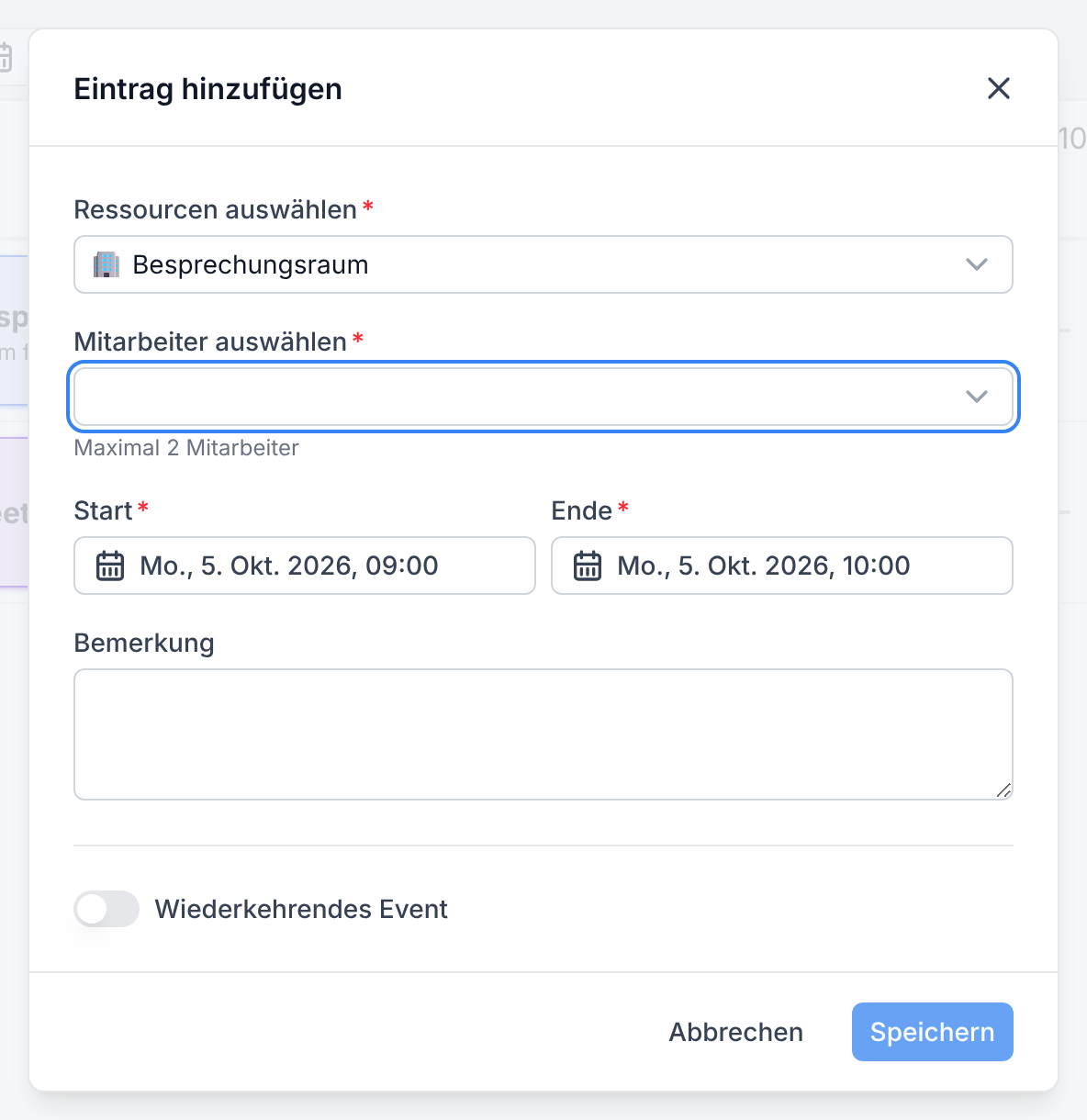Open calendar icon in Start field
Image resolution: width=1087 pixels, height=1120 pixels.
click(x=110, y=566)
